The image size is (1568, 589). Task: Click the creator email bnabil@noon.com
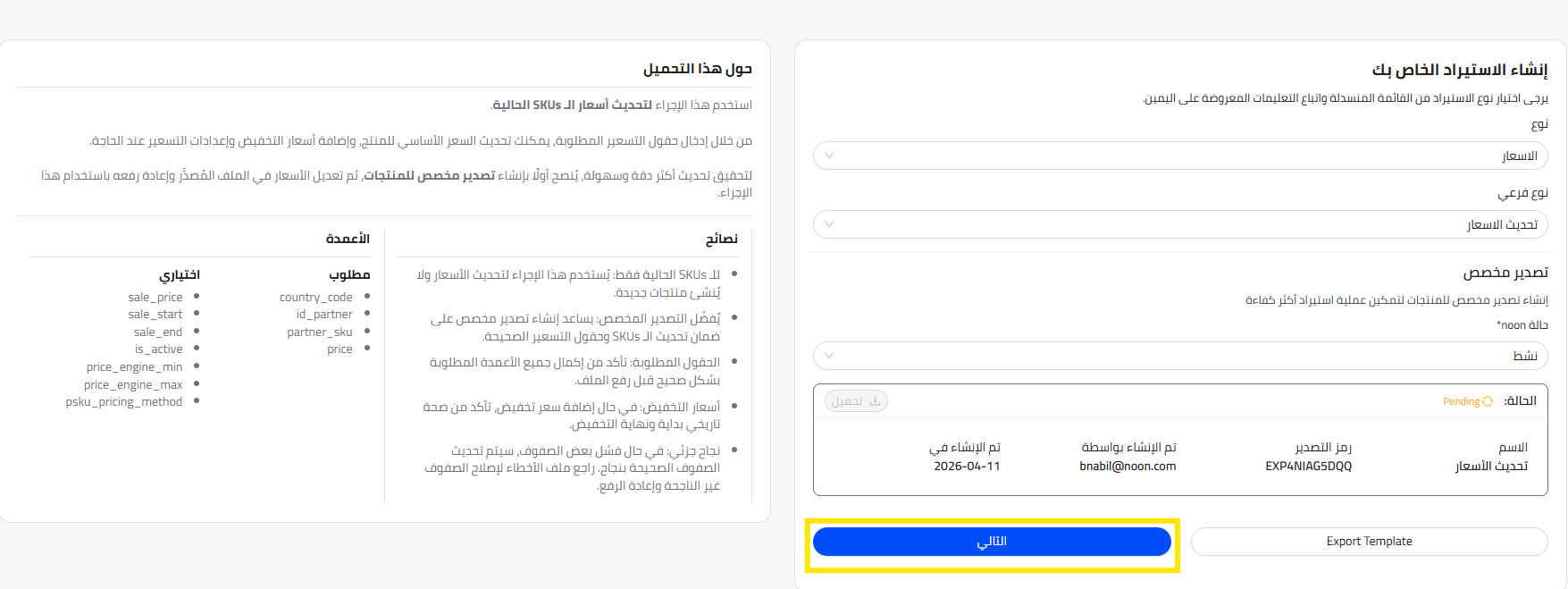1128,466
